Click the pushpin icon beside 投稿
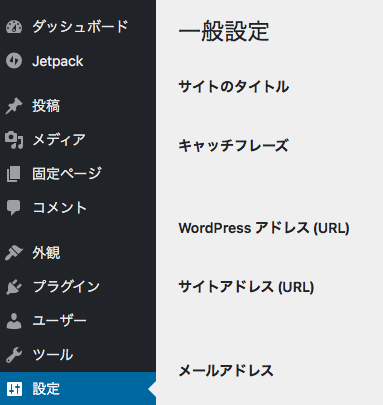 click(14, 106)
